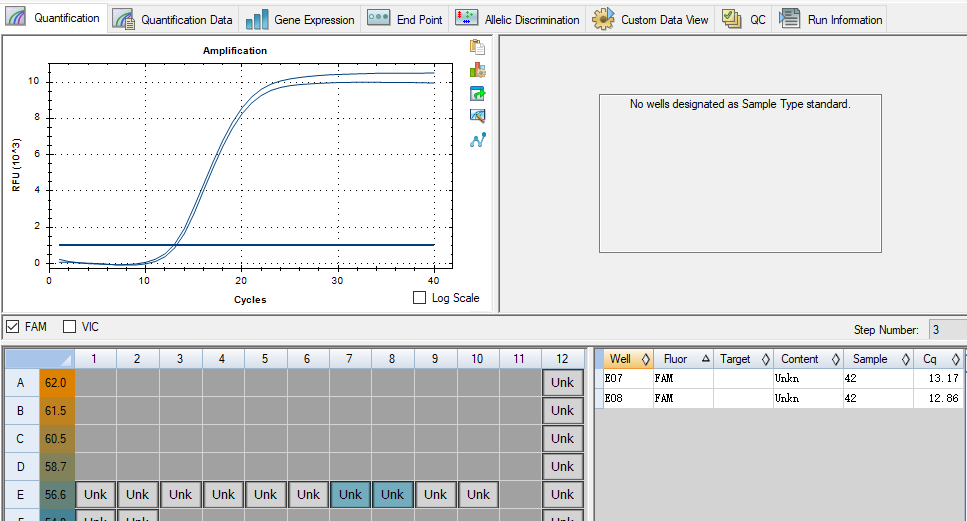Sort table by the Content column
Screen dimensions: 967x521
point(809,359)
